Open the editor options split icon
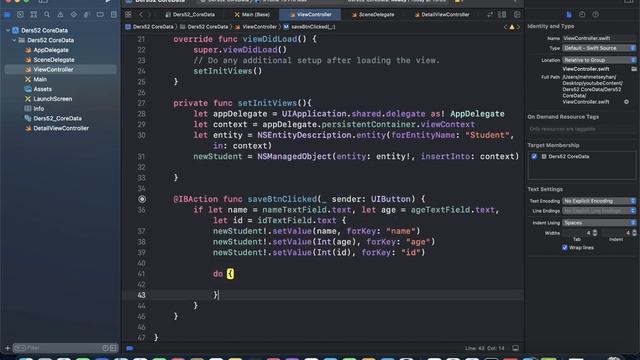 point(502,15)
